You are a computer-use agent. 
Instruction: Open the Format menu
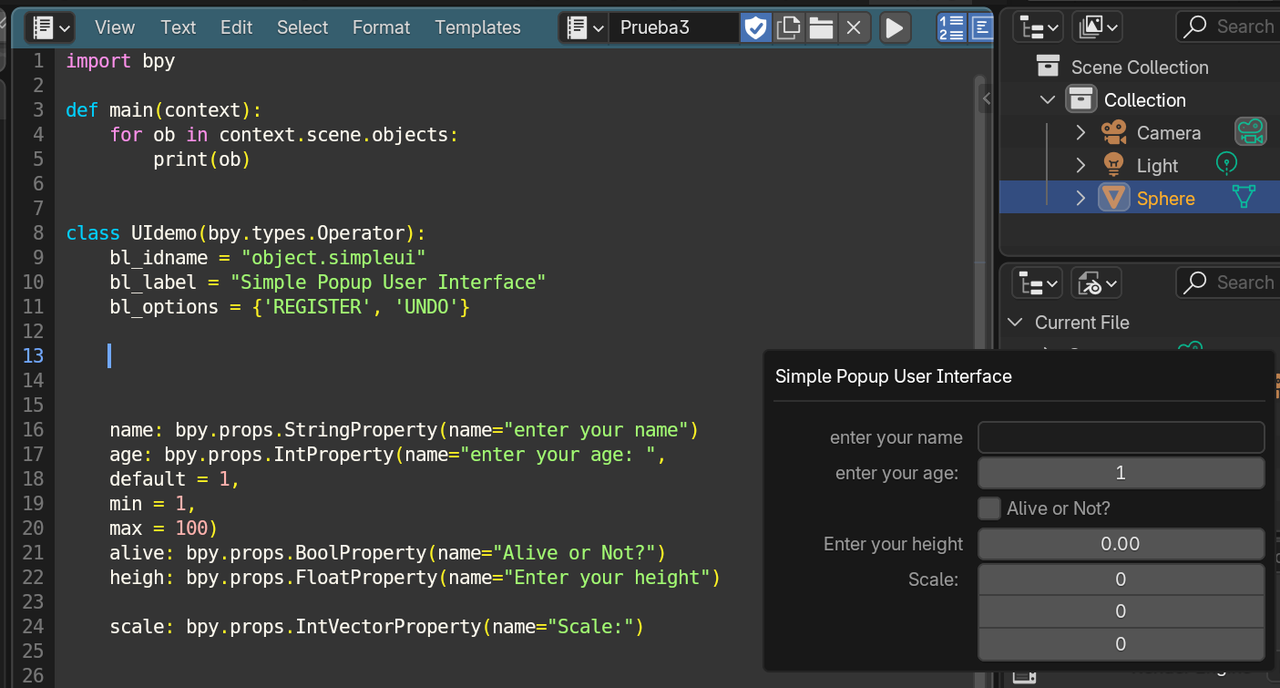[381, 27]
